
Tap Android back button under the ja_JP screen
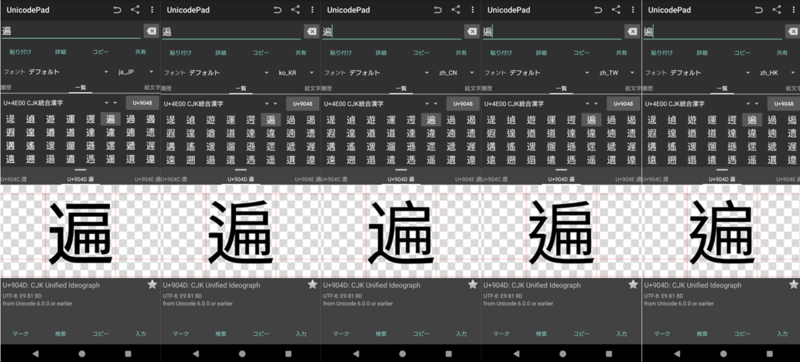(35, 353)
